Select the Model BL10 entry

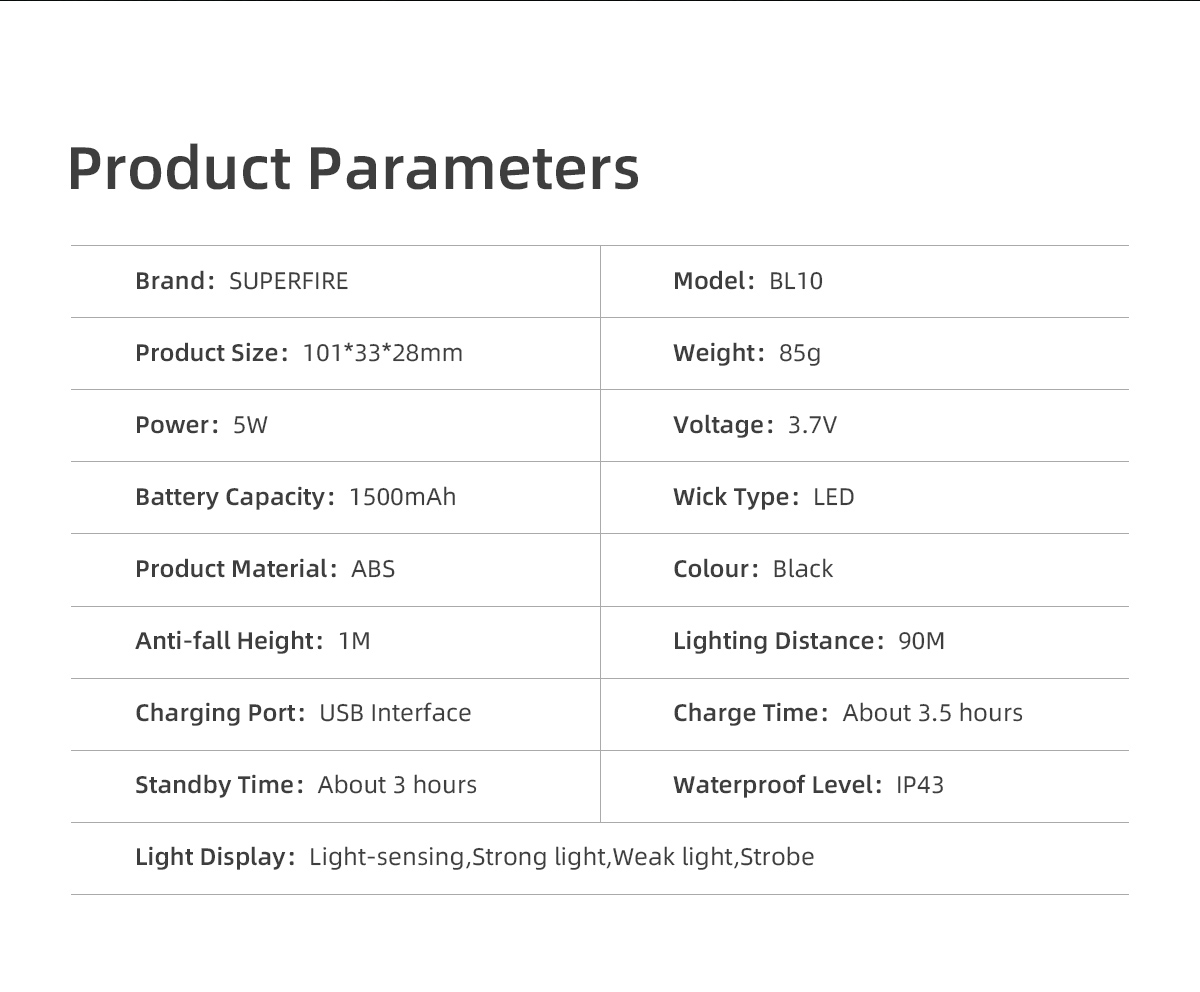coord(748,281)
